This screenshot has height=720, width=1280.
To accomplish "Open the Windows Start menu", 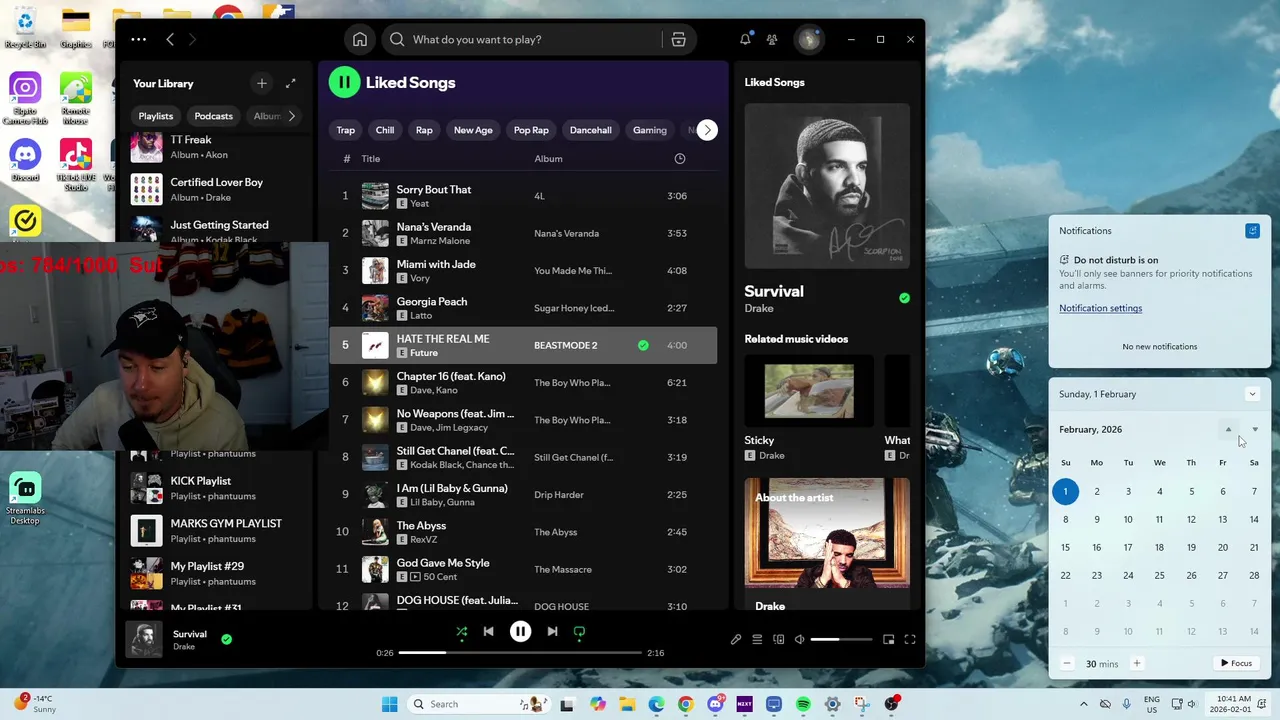I will point(389,704).
